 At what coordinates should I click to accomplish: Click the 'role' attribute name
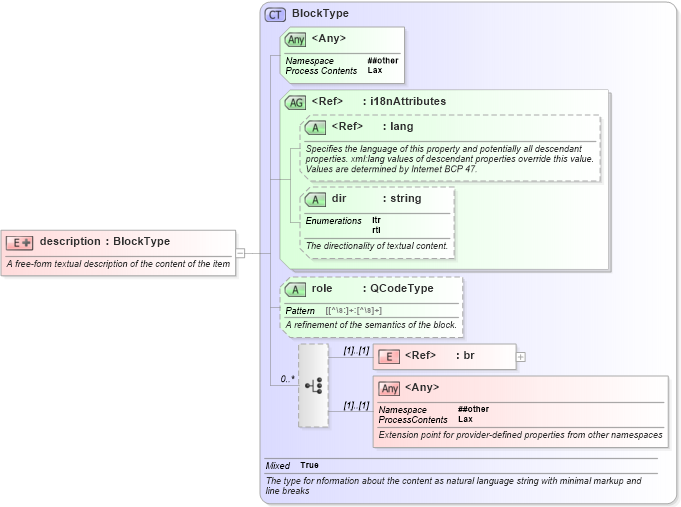pos(322,288)
